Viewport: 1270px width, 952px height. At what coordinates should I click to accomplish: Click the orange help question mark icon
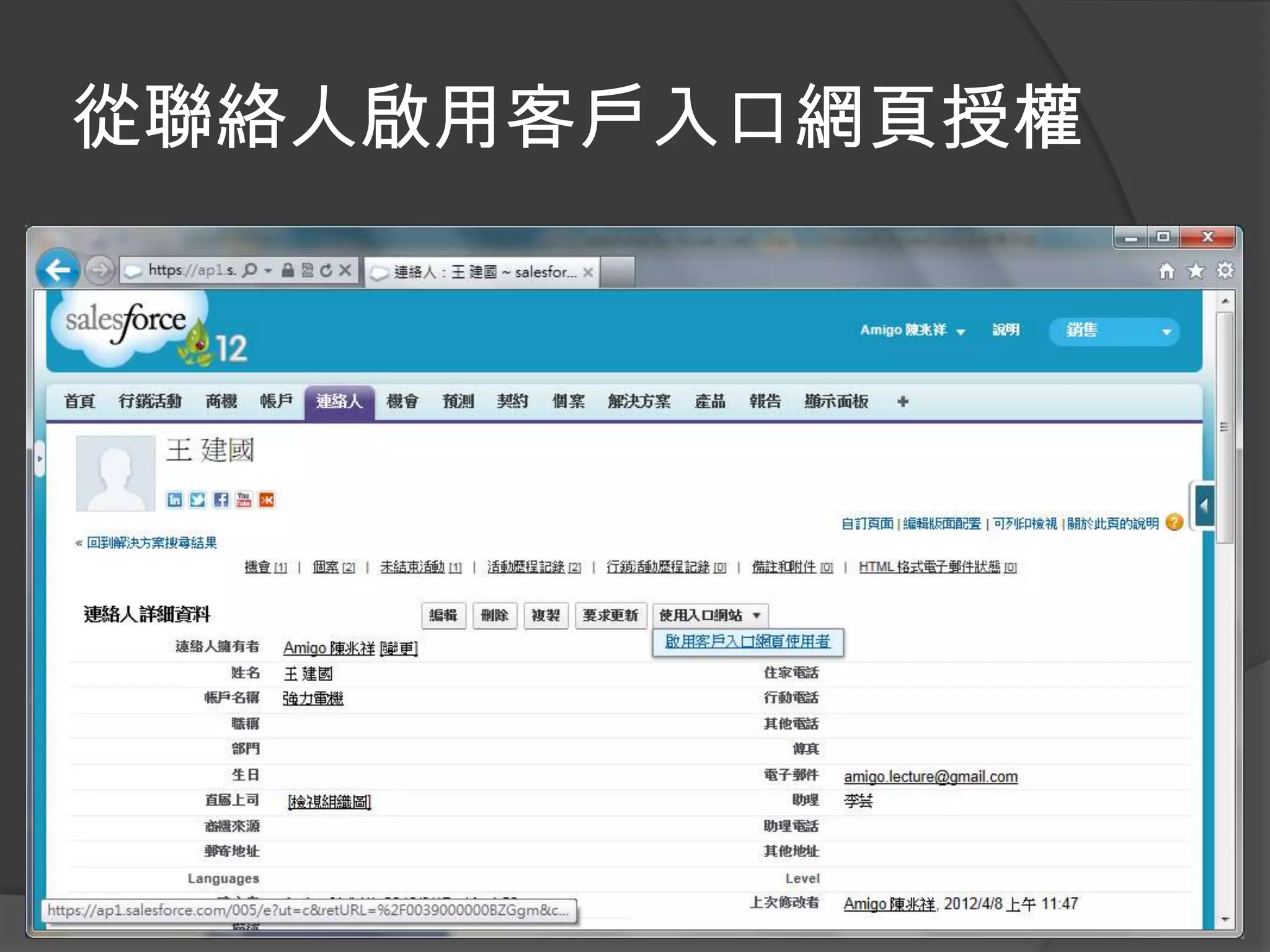[x=1175, y=523]
